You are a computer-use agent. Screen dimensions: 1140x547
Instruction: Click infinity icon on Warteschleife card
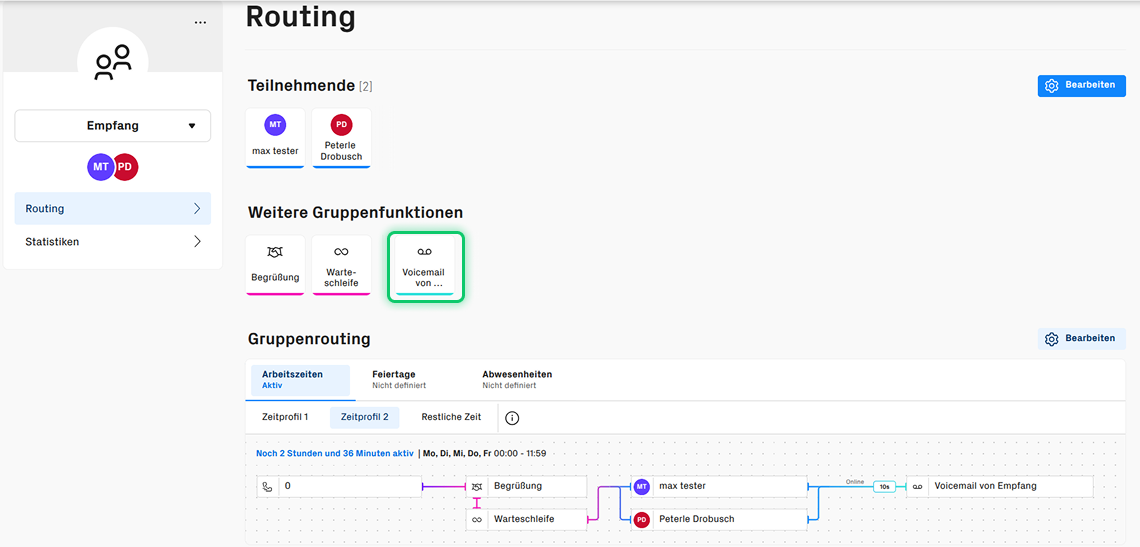(342, 252)
